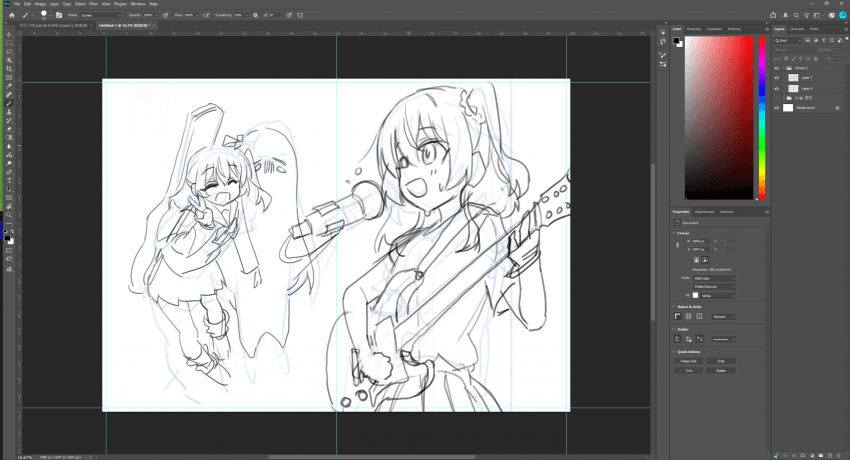Enable airbrush-style build-up icon
This screenshot has height=460, width=850.
(206, 15)
